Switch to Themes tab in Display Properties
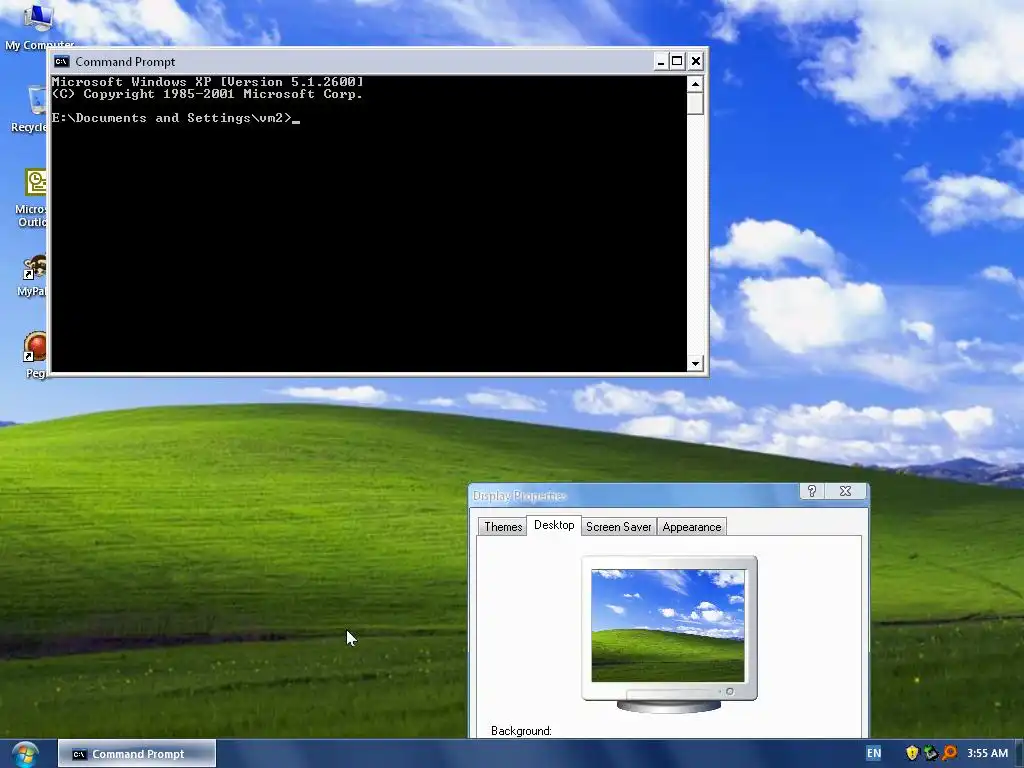The width and height of the screenshot is (1024, 768). click(x=503, y=527)
